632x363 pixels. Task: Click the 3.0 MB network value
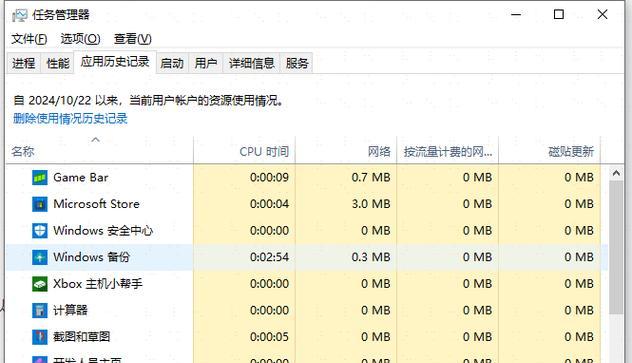tap(371, 204)
